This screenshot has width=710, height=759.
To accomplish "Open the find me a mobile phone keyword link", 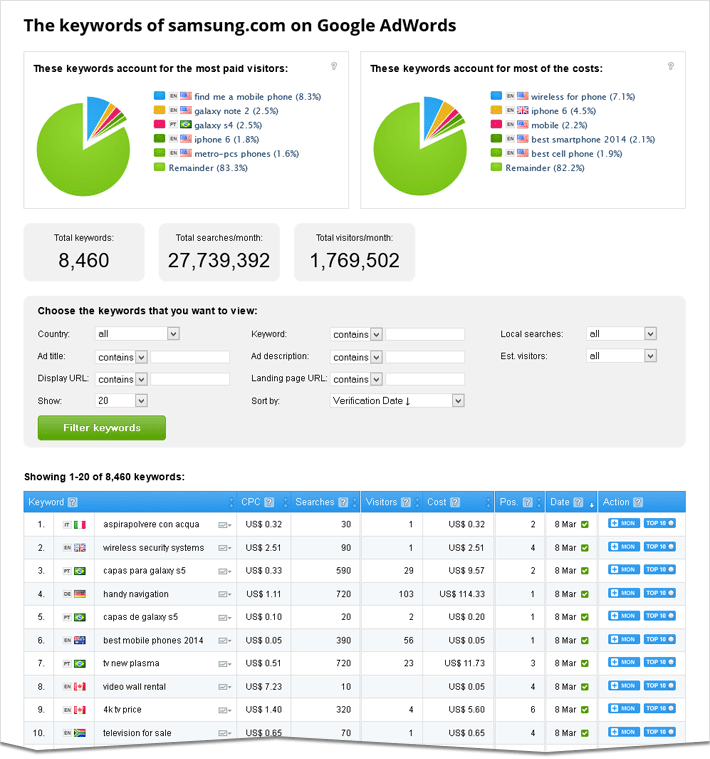I will 257,97.
